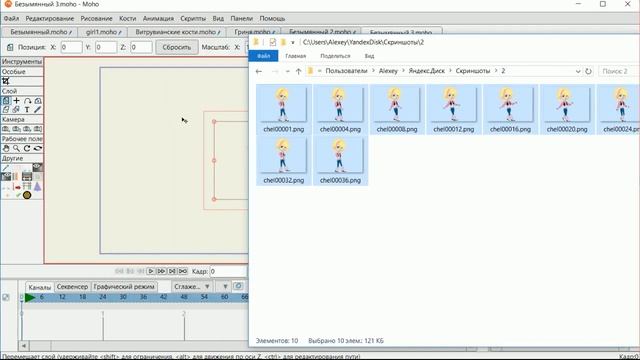Click the Z position input field
The height and width of the screenshot is (360, 640).
141,47
